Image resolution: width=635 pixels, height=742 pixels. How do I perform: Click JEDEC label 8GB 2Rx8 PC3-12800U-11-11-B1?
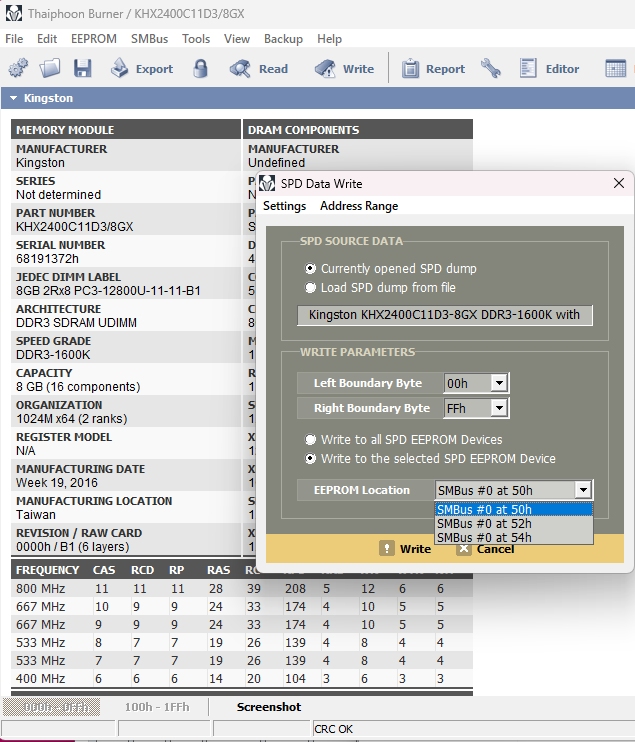(108, 291)
